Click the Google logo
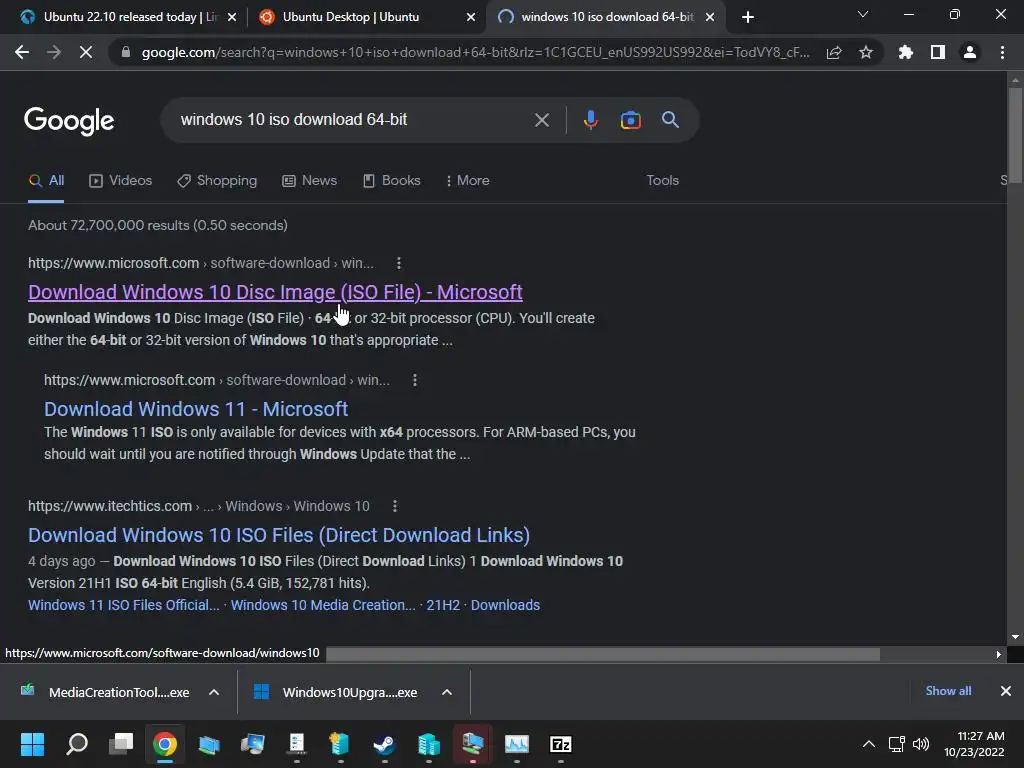This screenshot has width=1024, height=768. point(69,121)
